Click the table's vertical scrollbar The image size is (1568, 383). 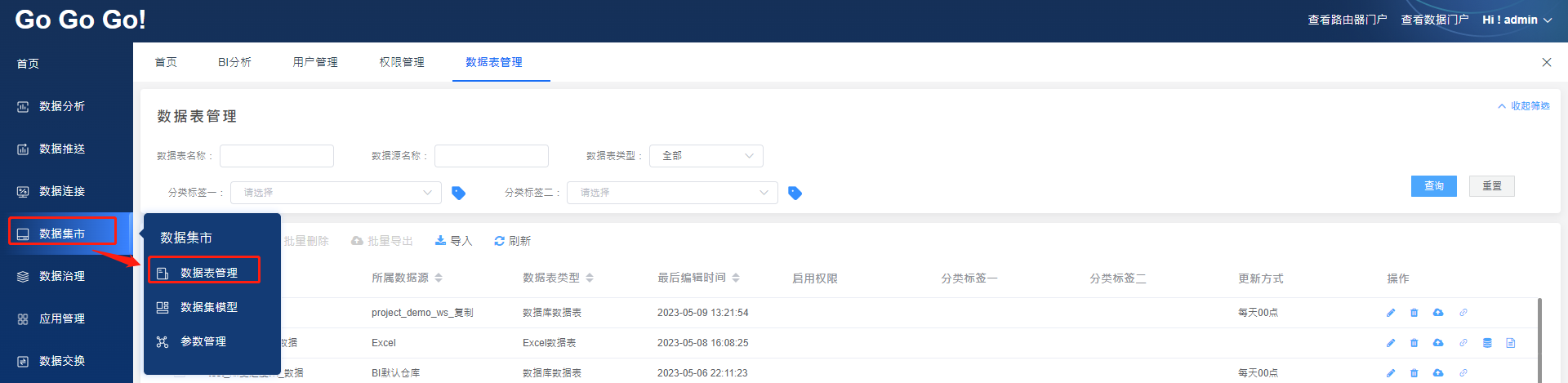tap(1539, 339)
